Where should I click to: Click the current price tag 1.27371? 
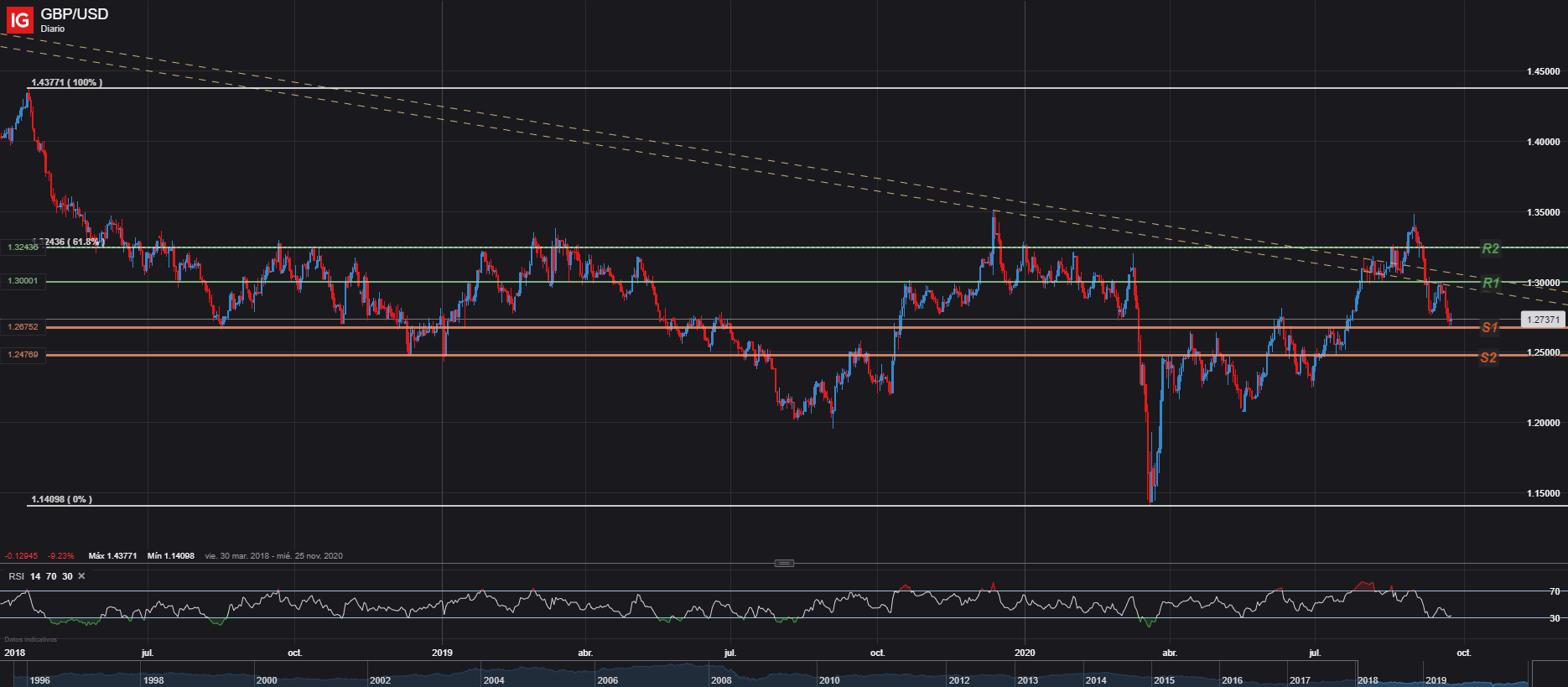point(1543,320)
